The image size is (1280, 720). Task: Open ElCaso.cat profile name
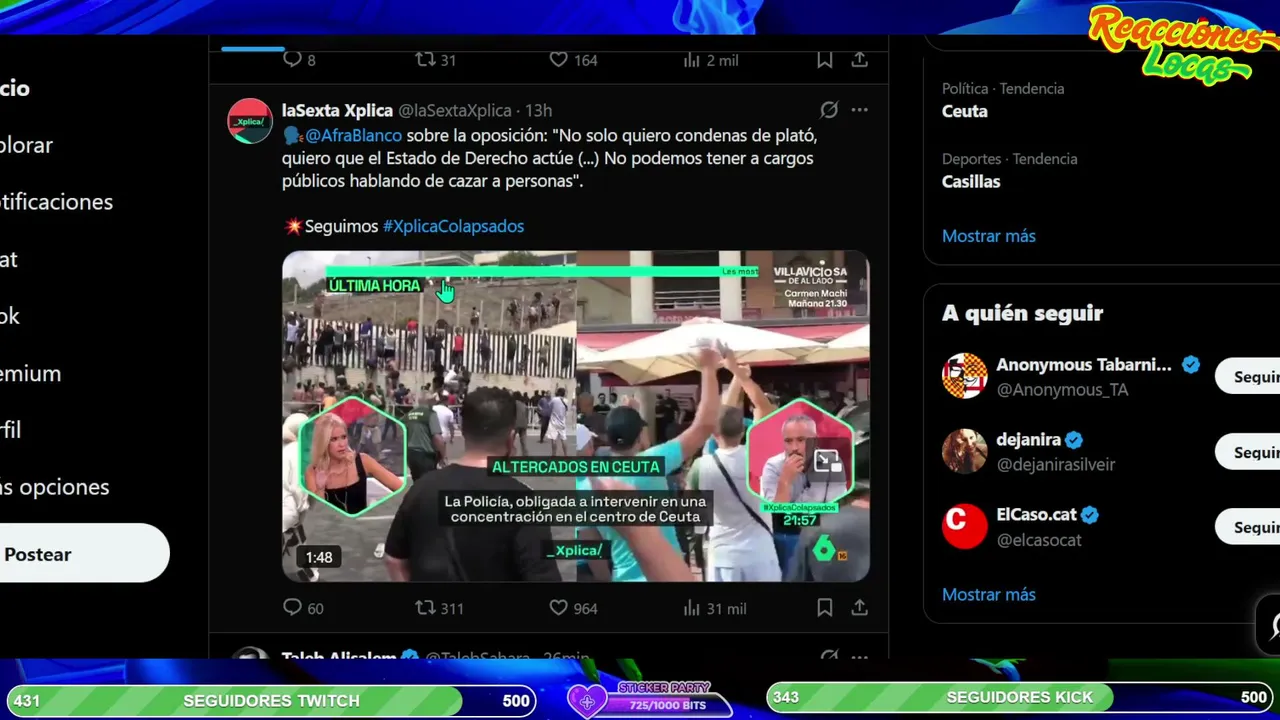(x=1036, y=515)
